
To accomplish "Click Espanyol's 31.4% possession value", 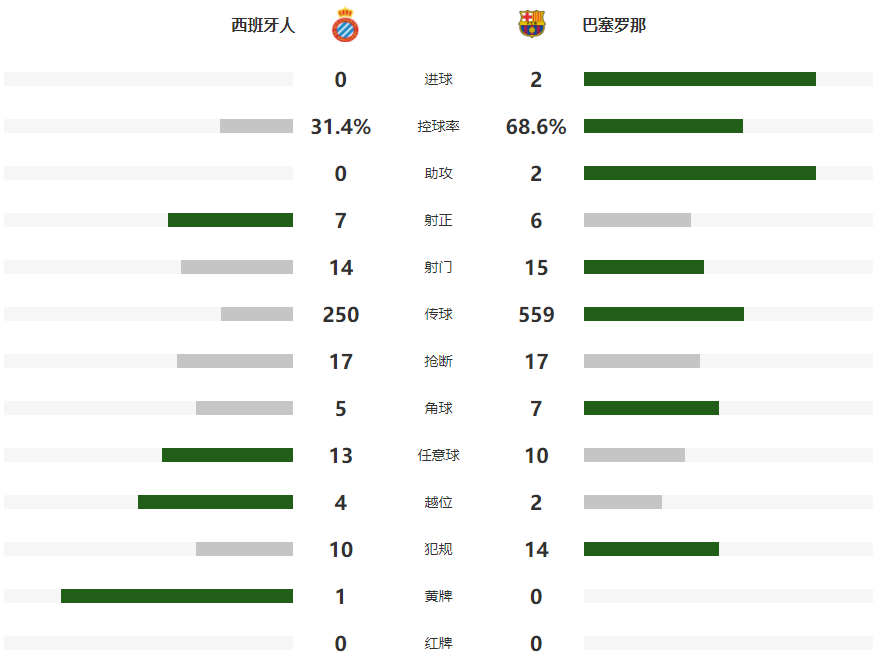I will pyautogui.click(x=341, y=127).
